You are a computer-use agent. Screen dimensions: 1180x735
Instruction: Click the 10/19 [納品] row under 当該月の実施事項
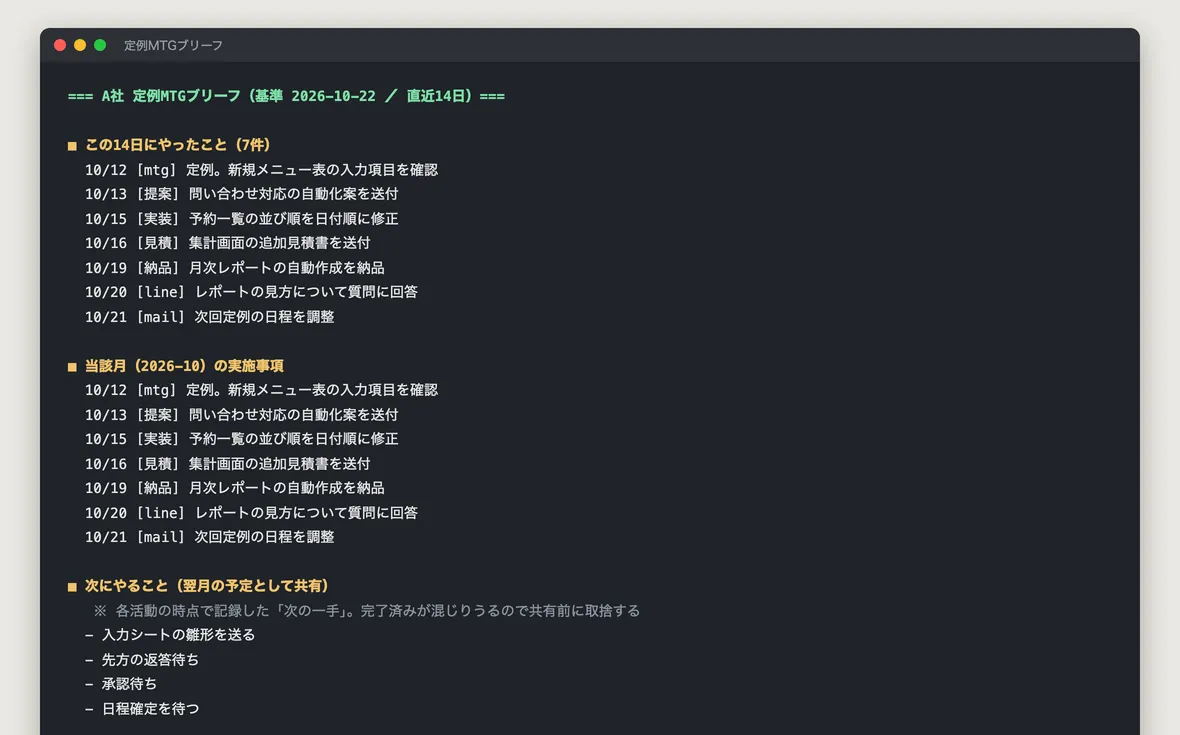click(235, 487)
